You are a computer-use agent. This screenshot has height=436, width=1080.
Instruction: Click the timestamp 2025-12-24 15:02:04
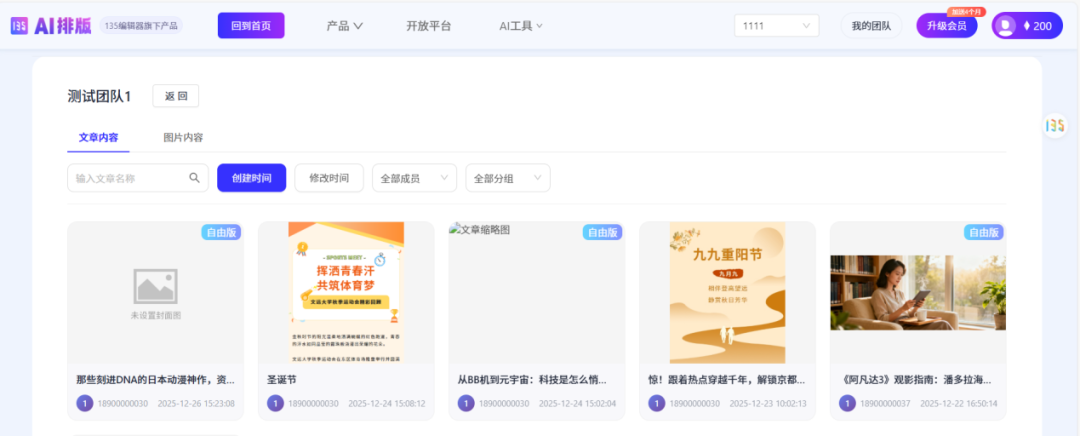click(x=577, y=404)
